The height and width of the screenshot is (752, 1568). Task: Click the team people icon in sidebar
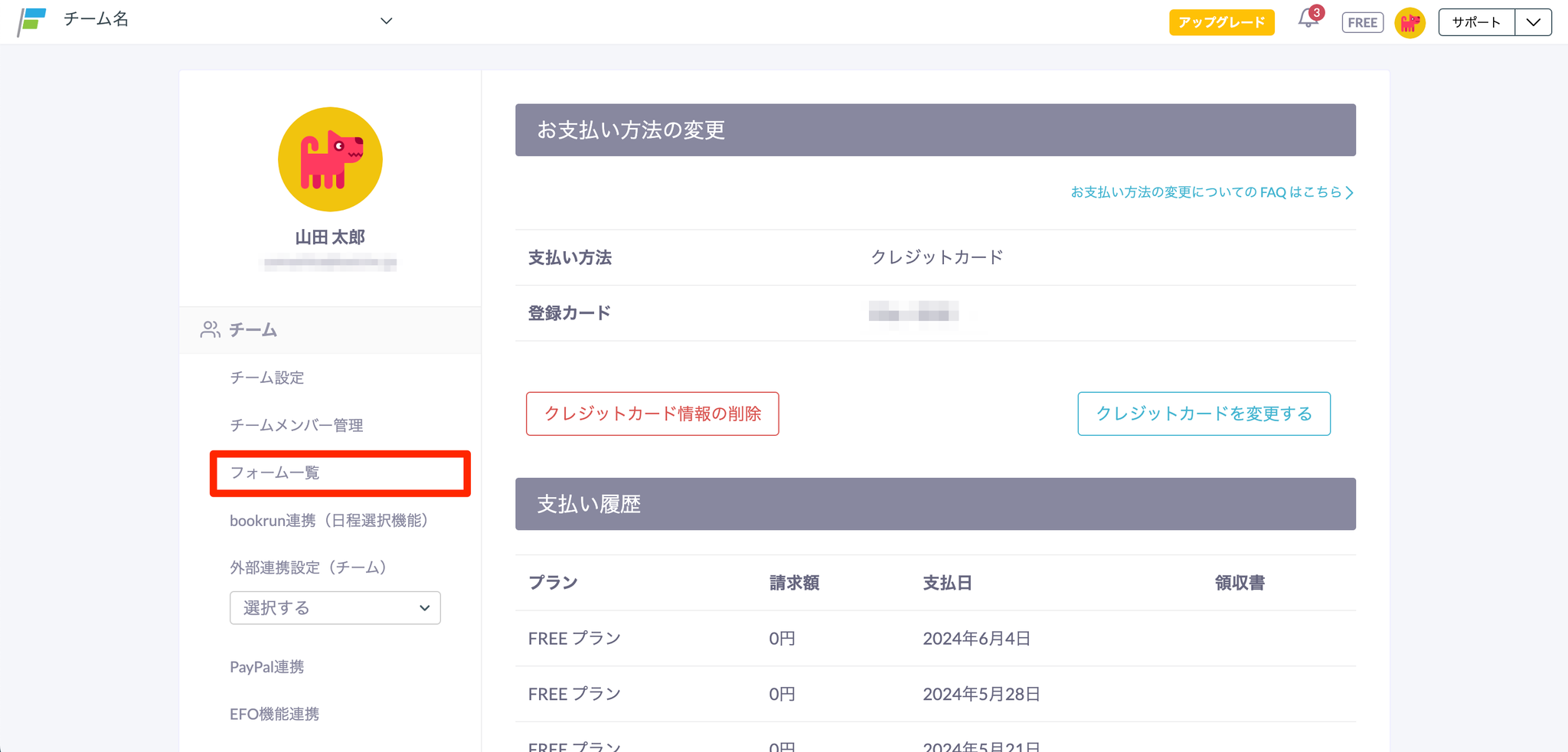pos(210,330)
